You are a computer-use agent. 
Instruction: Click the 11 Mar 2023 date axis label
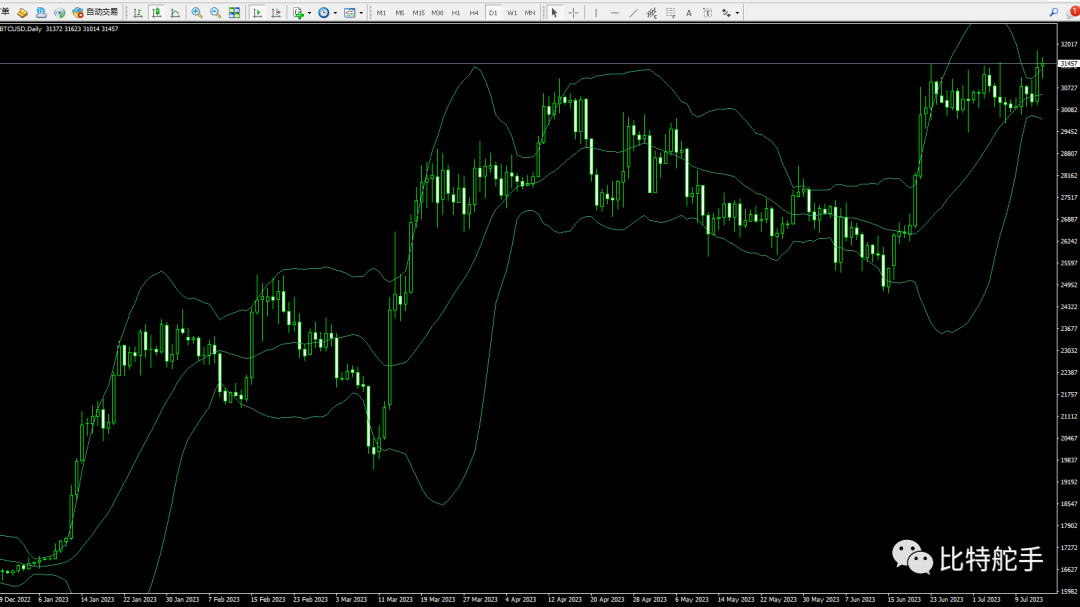(395, 599)
